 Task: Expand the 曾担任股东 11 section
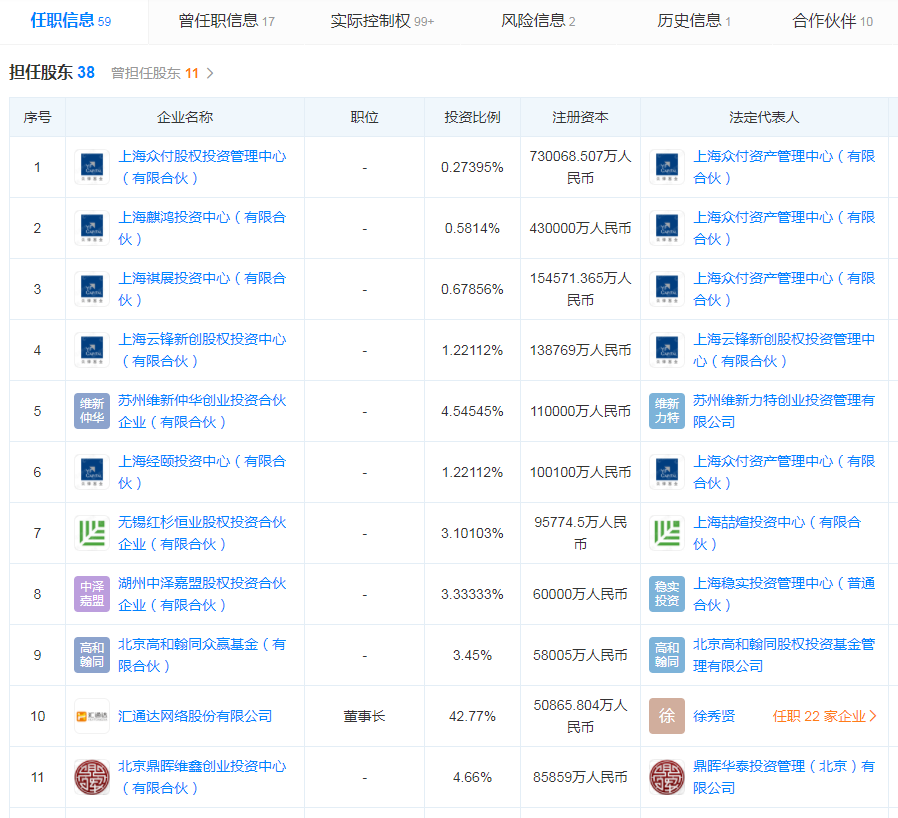pos(162,73)
